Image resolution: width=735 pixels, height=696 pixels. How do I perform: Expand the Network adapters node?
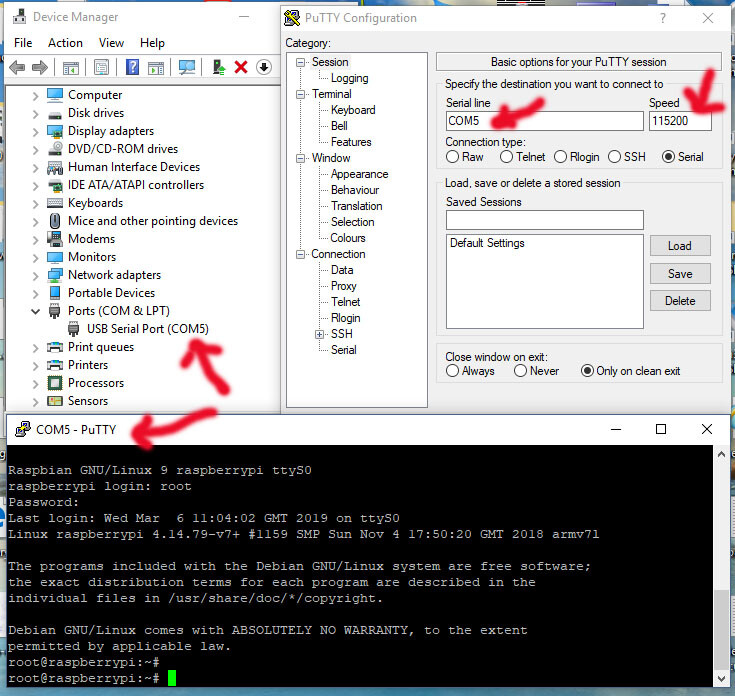[x=36, y=275]
